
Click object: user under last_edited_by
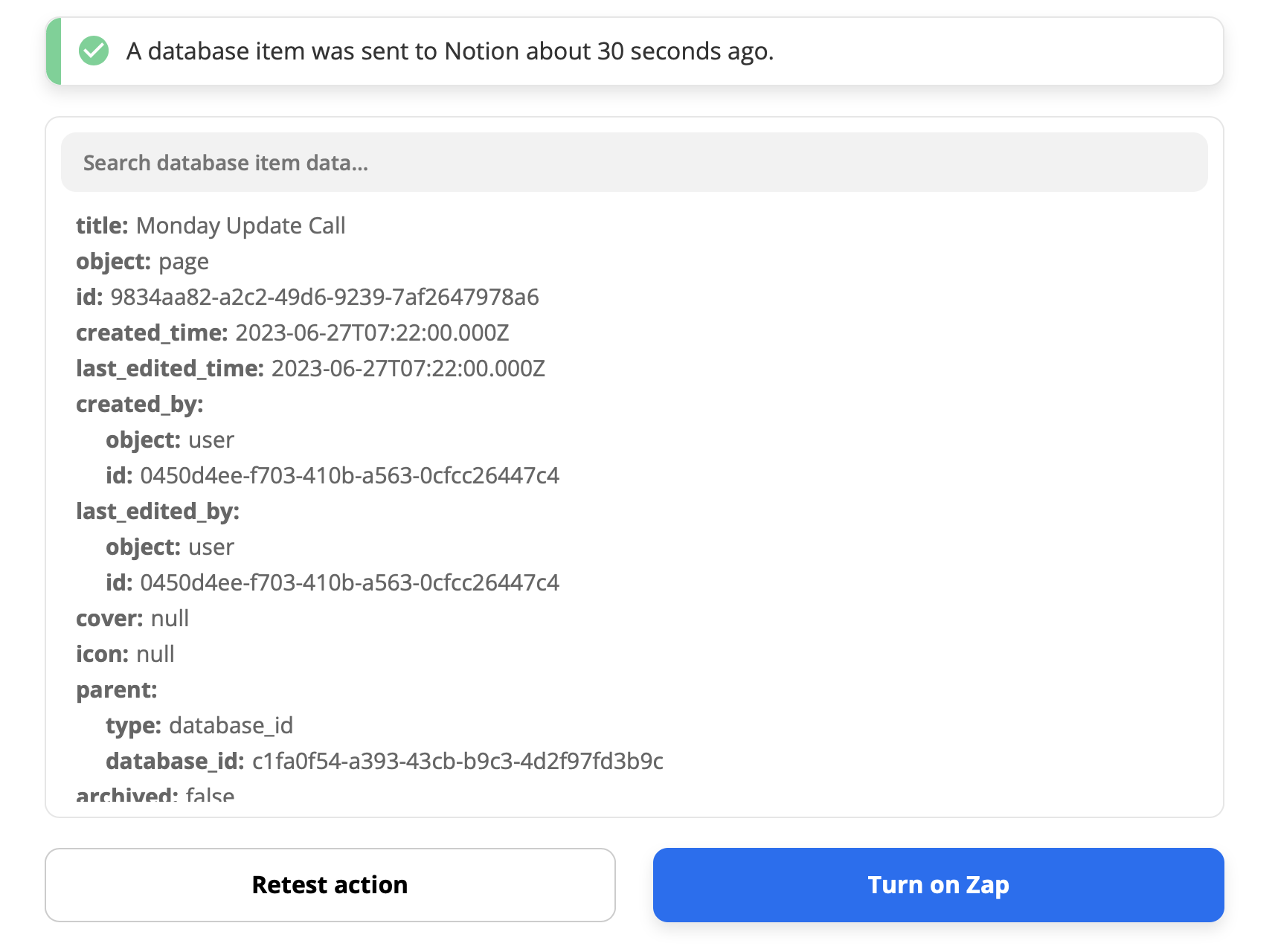pyautogui.click(x=170, y=547)
